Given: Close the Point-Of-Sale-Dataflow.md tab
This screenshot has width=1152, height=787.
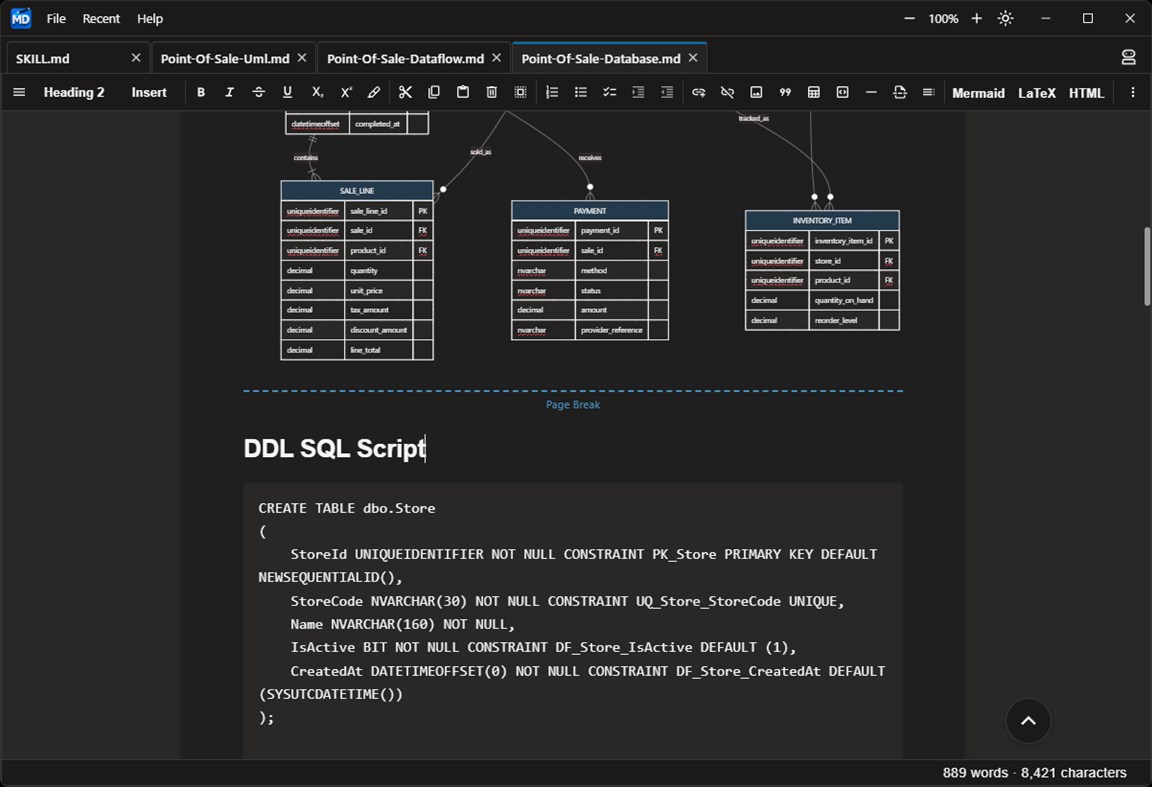Looking at the screenshot, I should (497, 57).
